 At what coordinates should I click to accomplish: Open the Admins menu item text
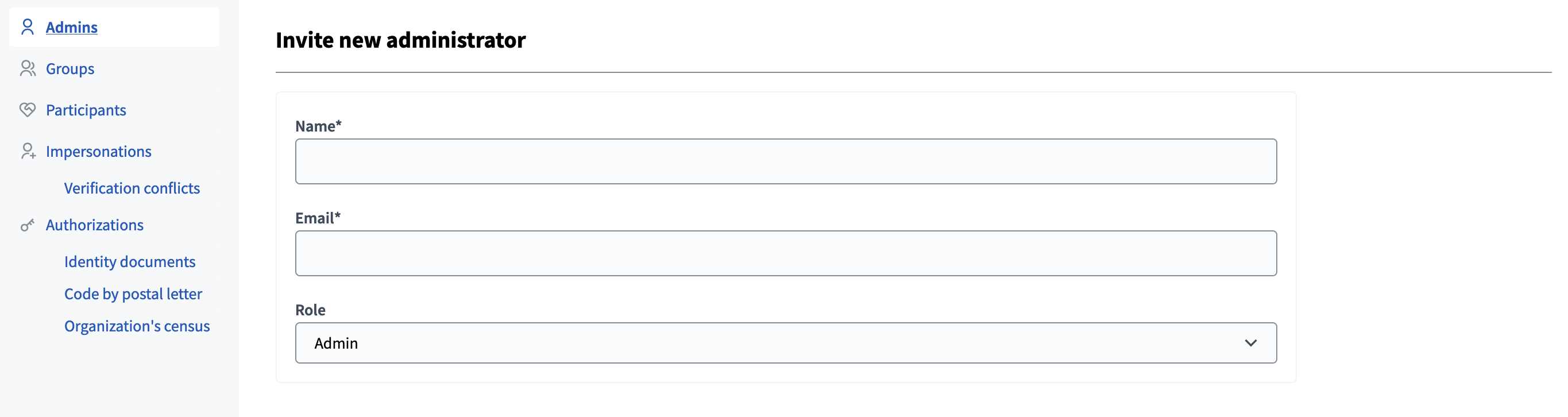pos(71,28)
